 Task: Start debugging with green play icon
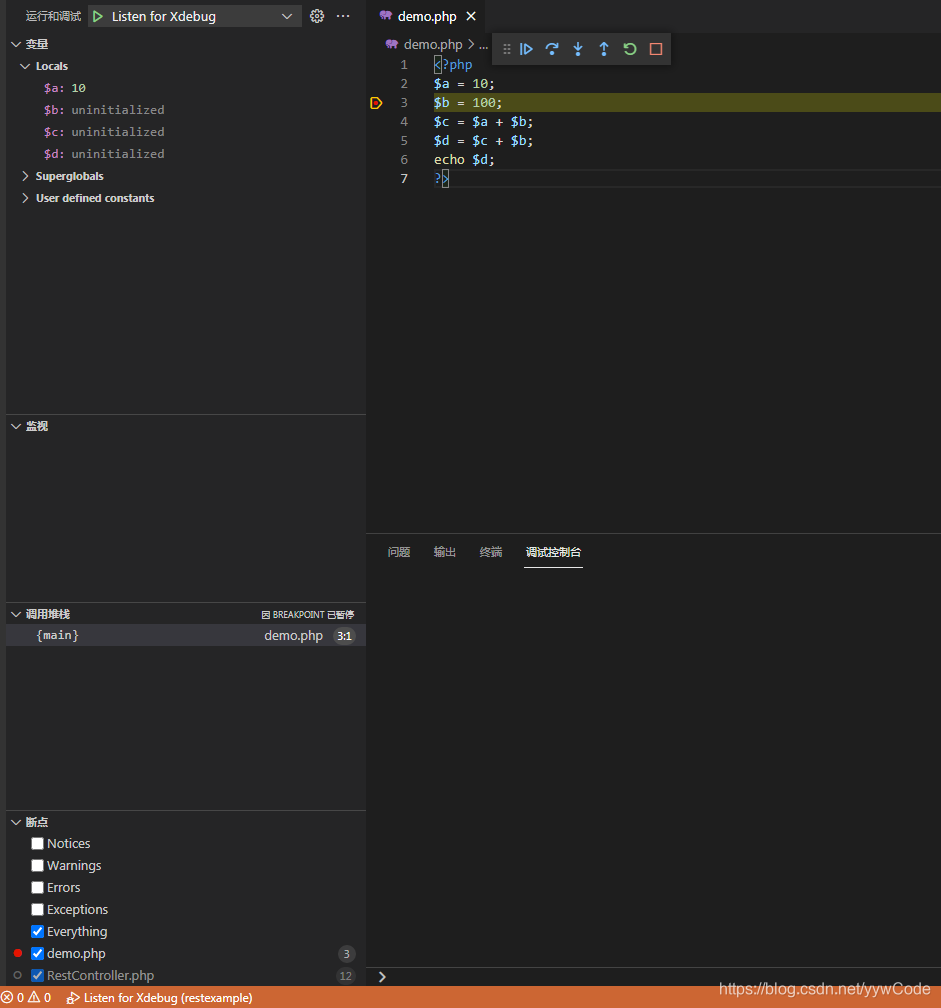tap(98, 16)
